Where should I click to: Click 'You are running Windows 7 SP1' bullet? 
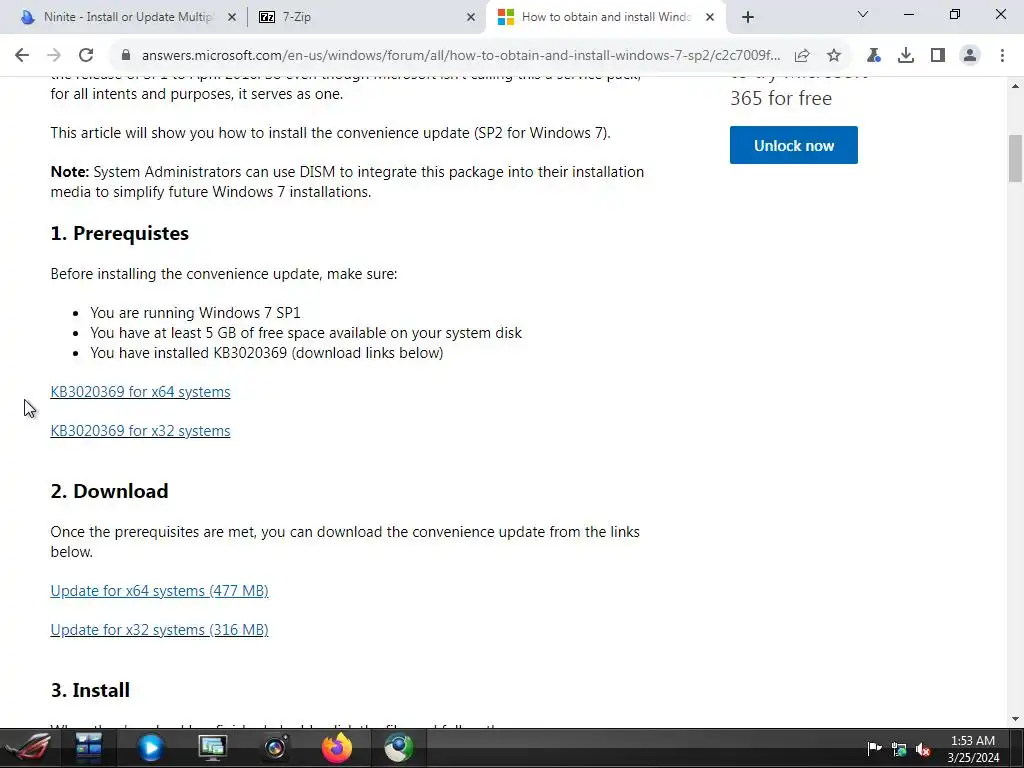[195, 313]
